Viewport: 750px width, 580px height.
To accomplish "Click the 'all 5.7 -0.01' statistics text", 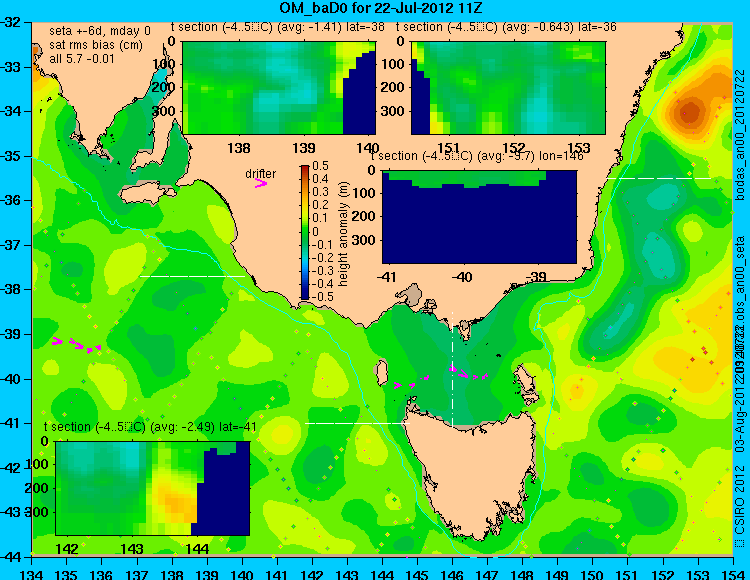I will click(x=82, y=59).
